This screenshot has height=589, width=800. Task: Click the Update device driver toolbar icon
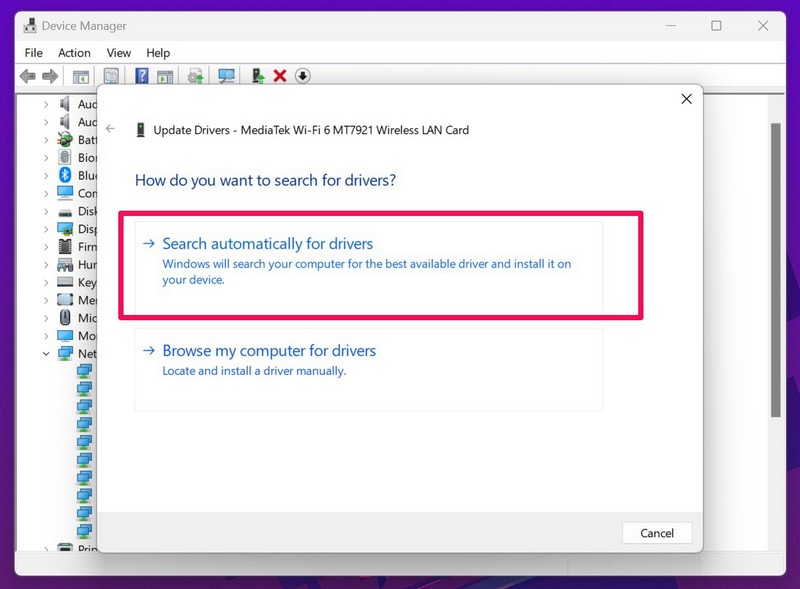(x=258, y=76)
